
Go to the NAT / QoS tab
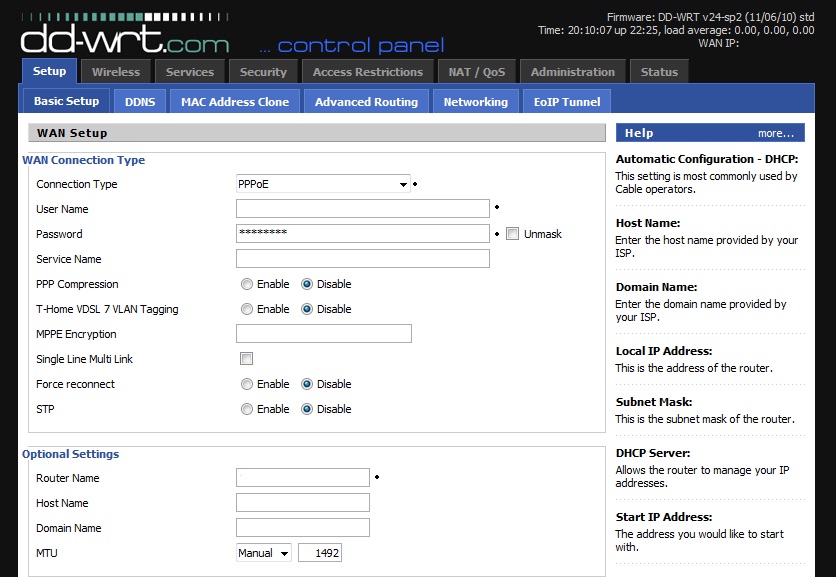click(476, 72)
